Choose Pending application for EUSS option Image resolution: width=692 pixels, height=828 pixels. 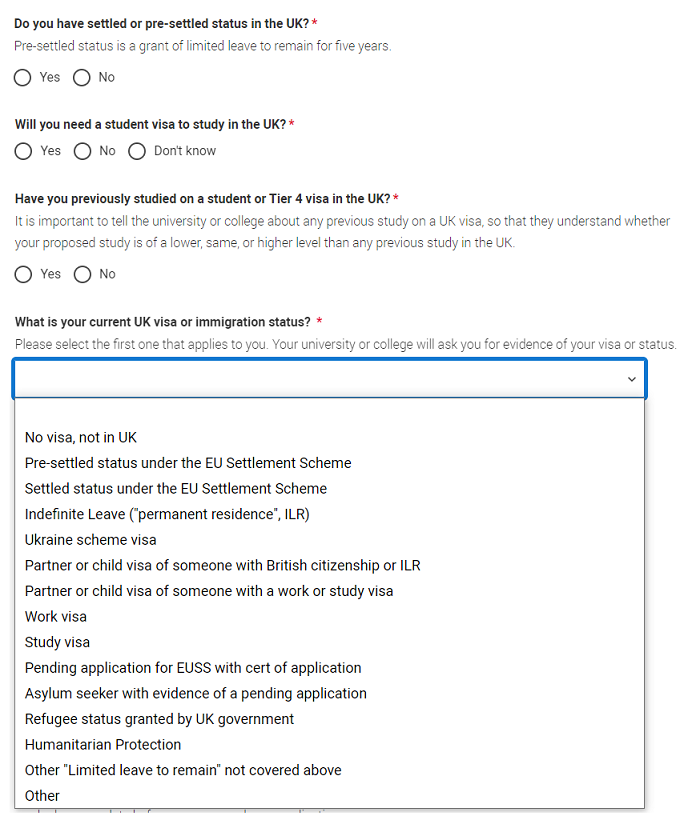coord(193,667)
